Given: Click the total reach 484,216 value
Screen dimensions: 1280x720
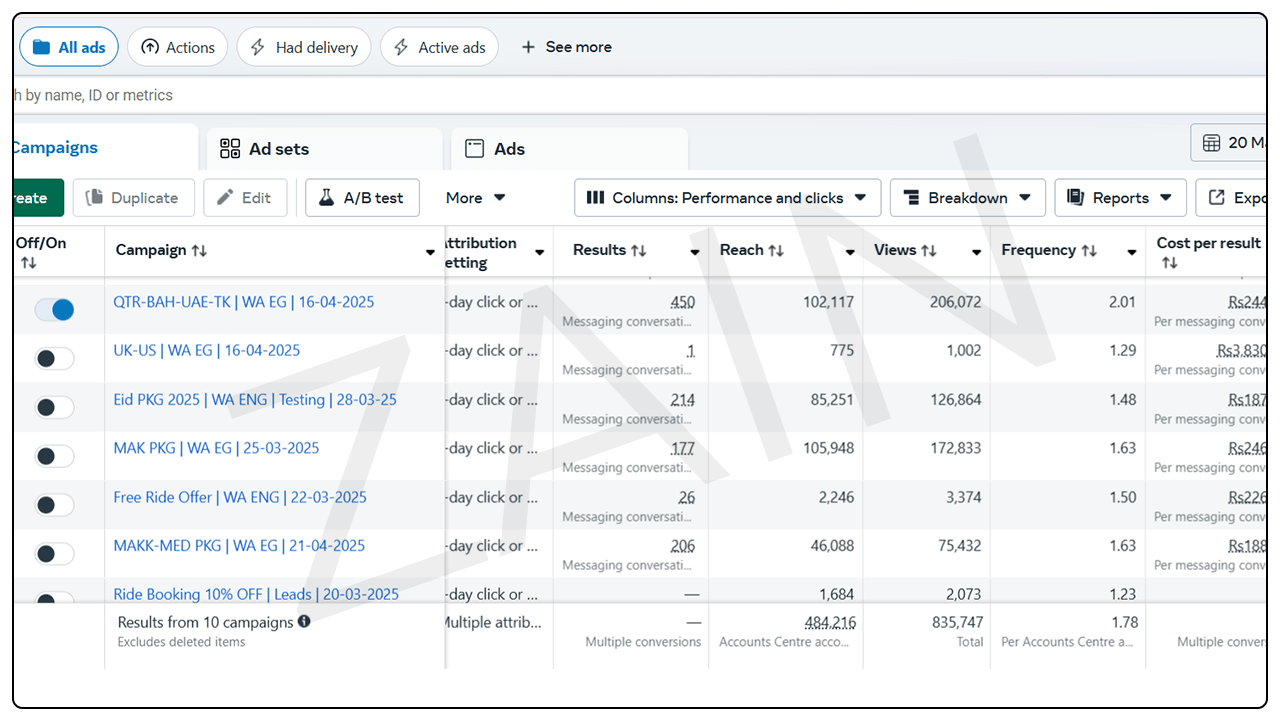Looking at the screenshot, I should pos(830,622).
